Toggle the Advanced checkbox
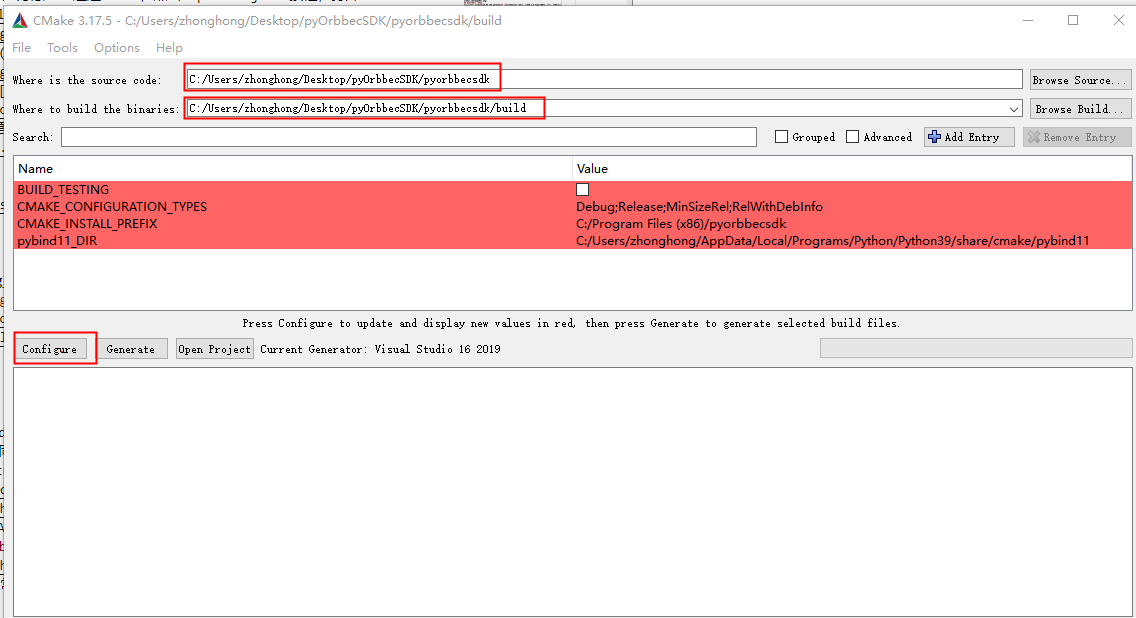Image resolution: width=1136 pixels, height=618 pixels. tap(853, 137)
